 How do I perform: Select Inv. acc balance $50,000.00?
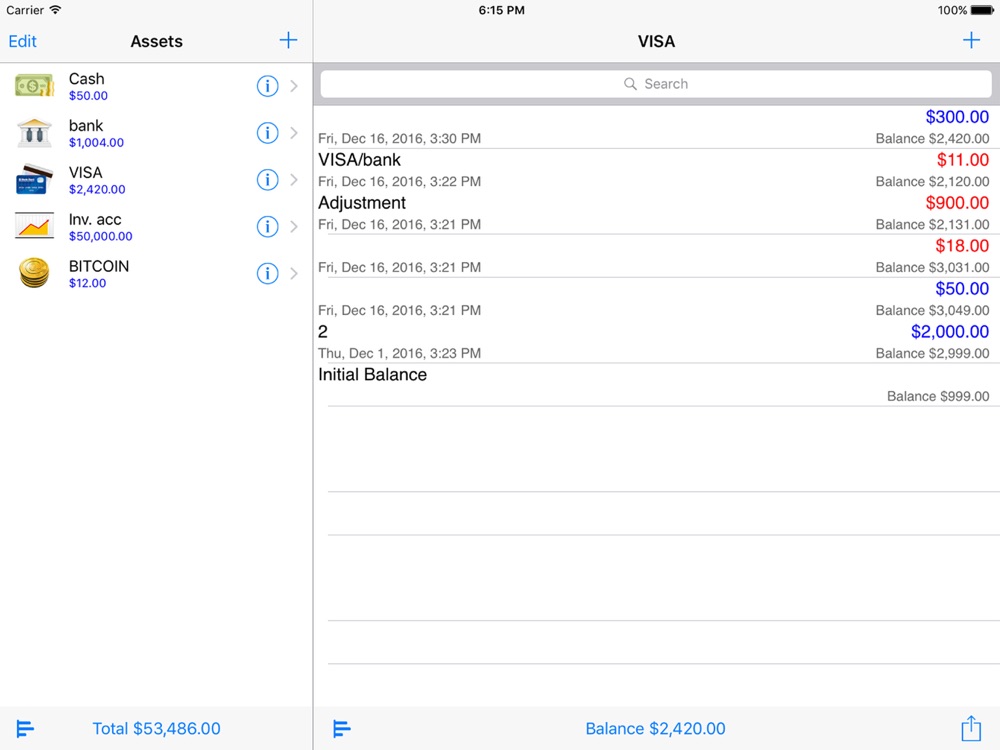101,236
